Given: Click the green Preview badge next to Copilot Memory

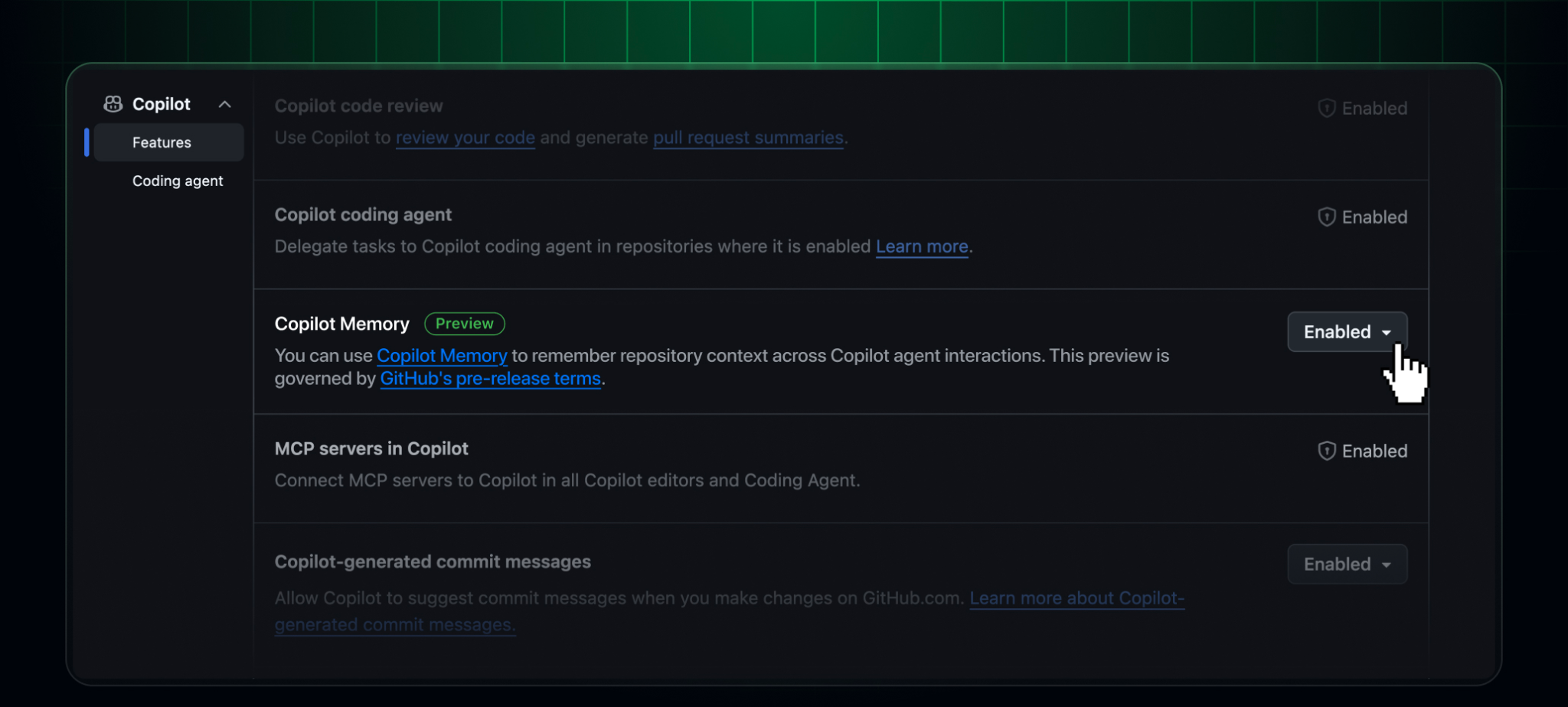Looking at the screenshot, I should (464, 324).
